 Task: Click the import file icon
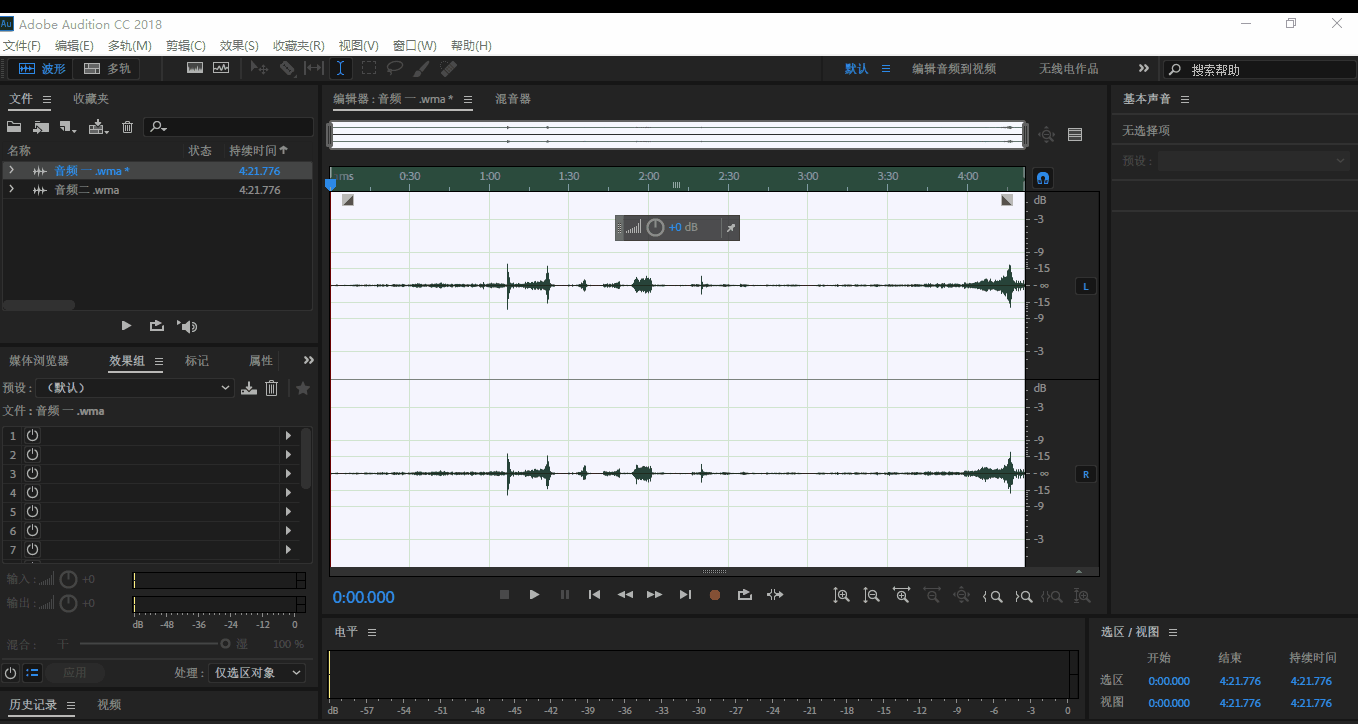(x=41, y=127)
